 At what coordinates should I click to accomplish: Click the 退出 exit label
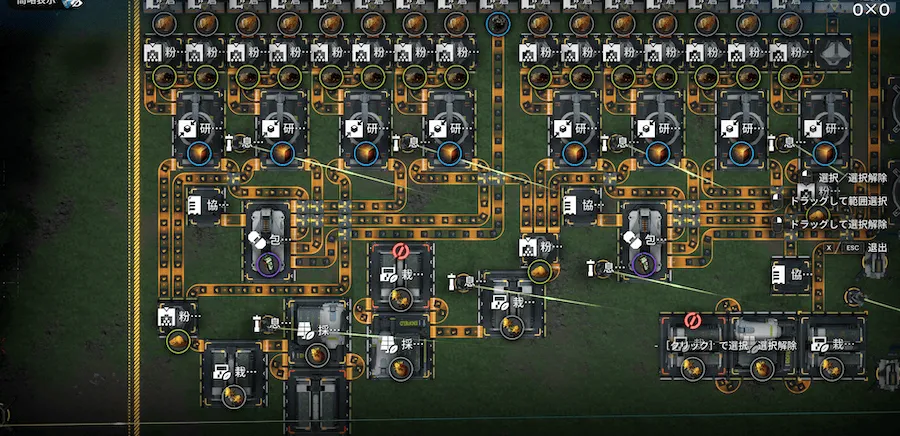coord(876,248)
